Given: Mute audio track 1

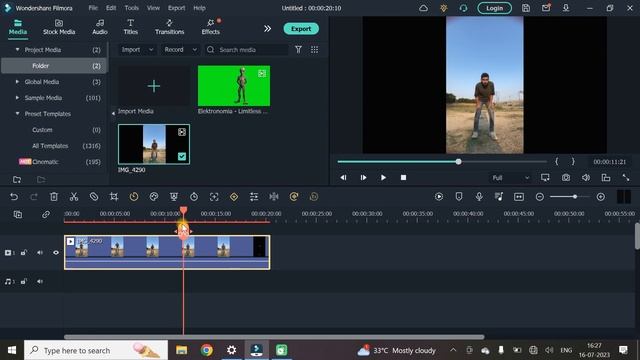Looking at the screenshot, I should pos(40,281).
